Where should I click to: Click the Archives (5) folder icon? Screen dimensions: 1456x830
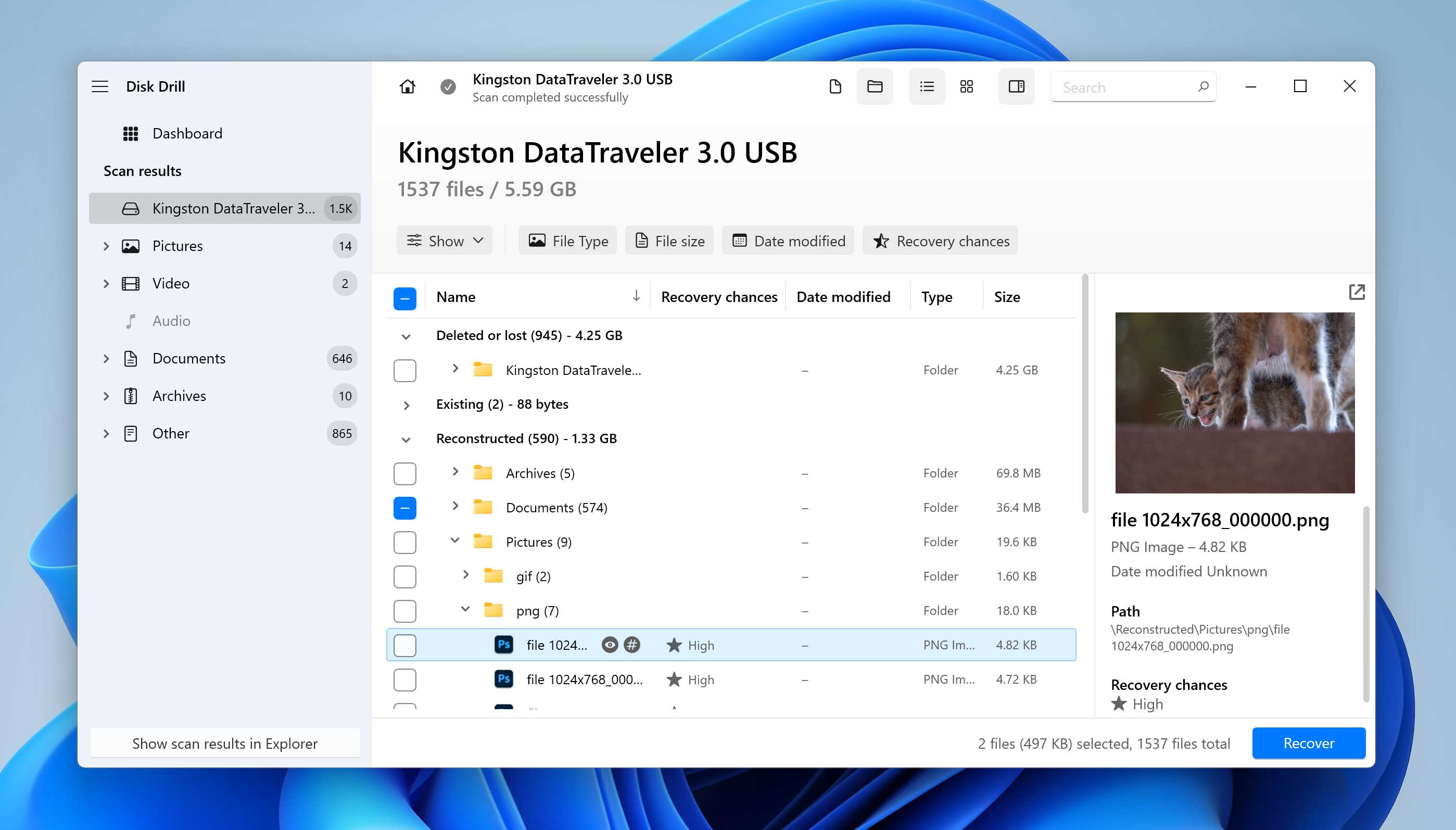click(483, 473)
